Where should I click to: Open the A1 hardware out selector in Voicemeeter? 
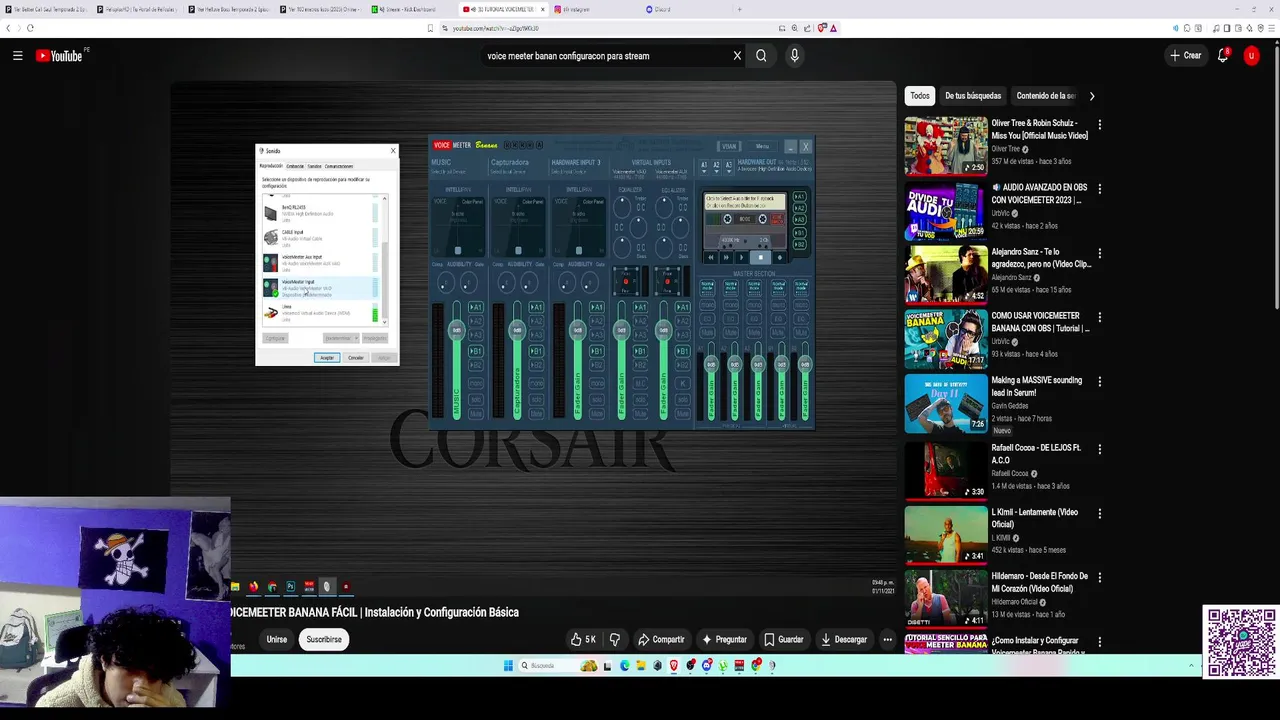click(704, 165)
